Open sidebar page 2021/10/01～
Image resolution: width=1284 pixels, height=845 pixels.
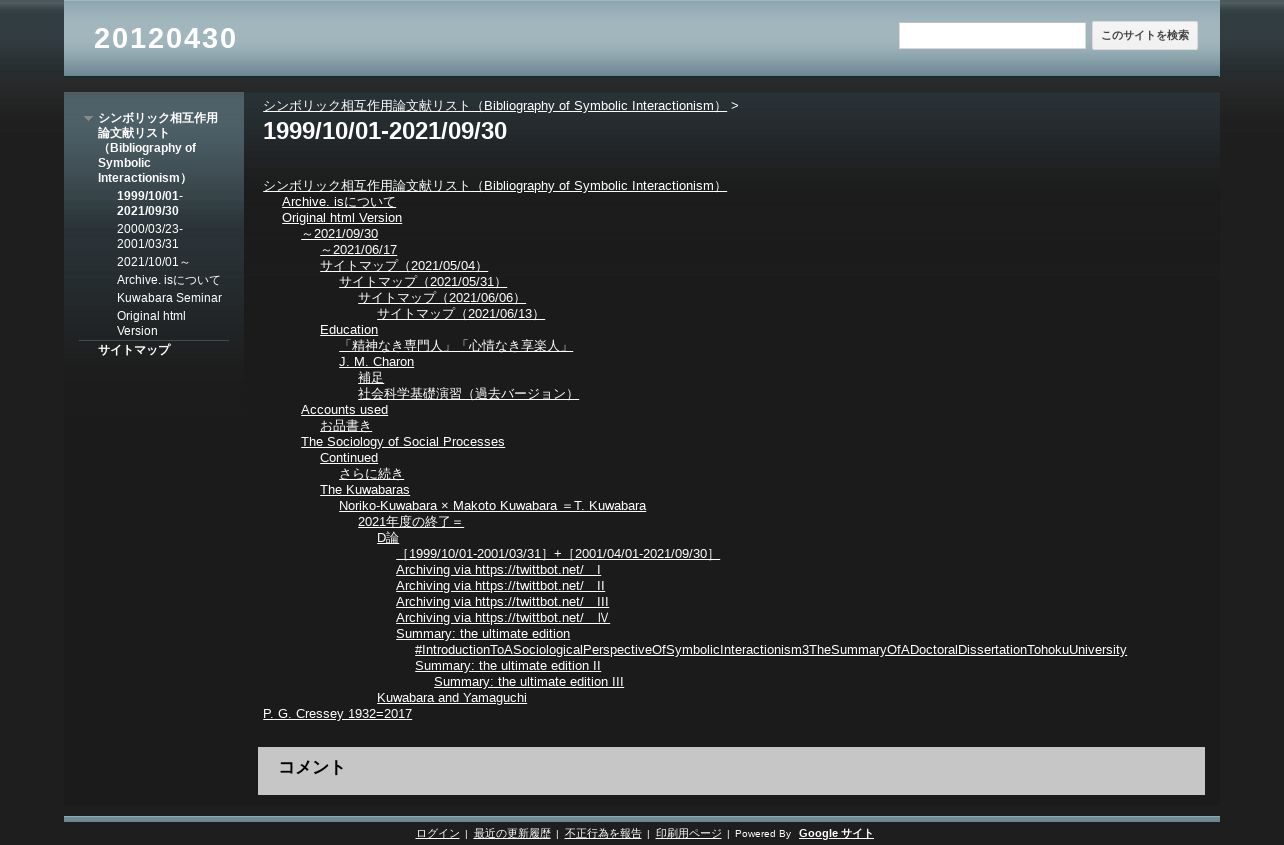(x=154, y=262)
